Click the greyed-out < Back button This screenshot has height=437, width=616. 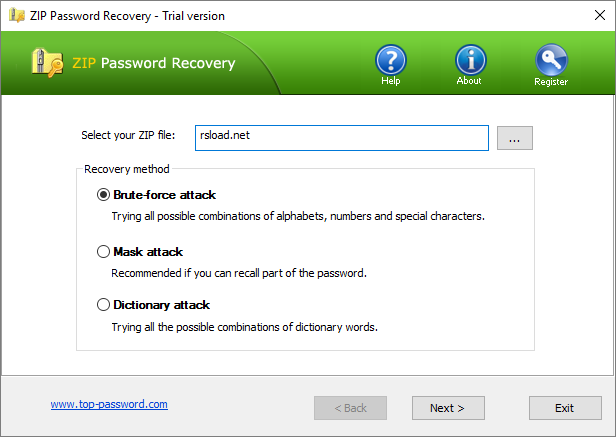click(350, 408)
